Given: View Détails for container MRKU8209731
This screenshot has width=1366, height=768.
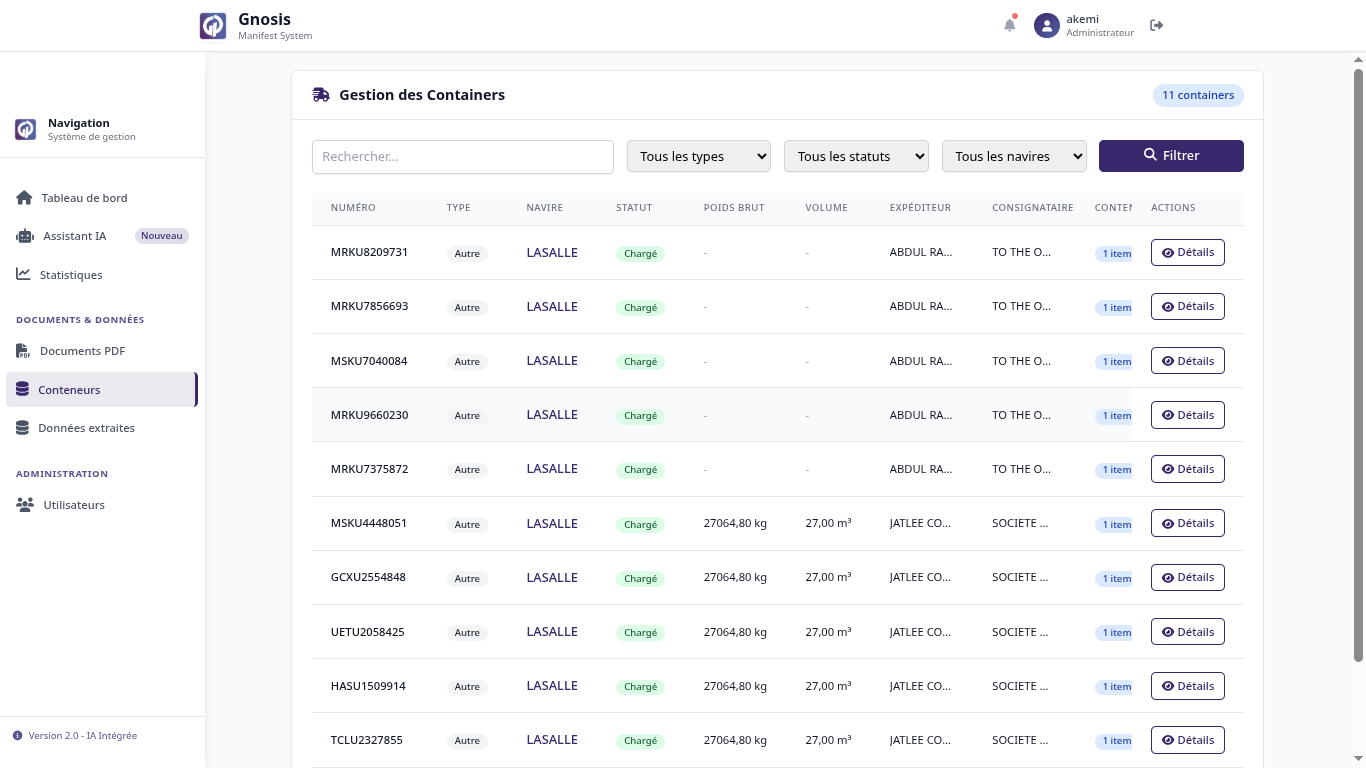Looking at the screenshot, I should point(1187,253).
